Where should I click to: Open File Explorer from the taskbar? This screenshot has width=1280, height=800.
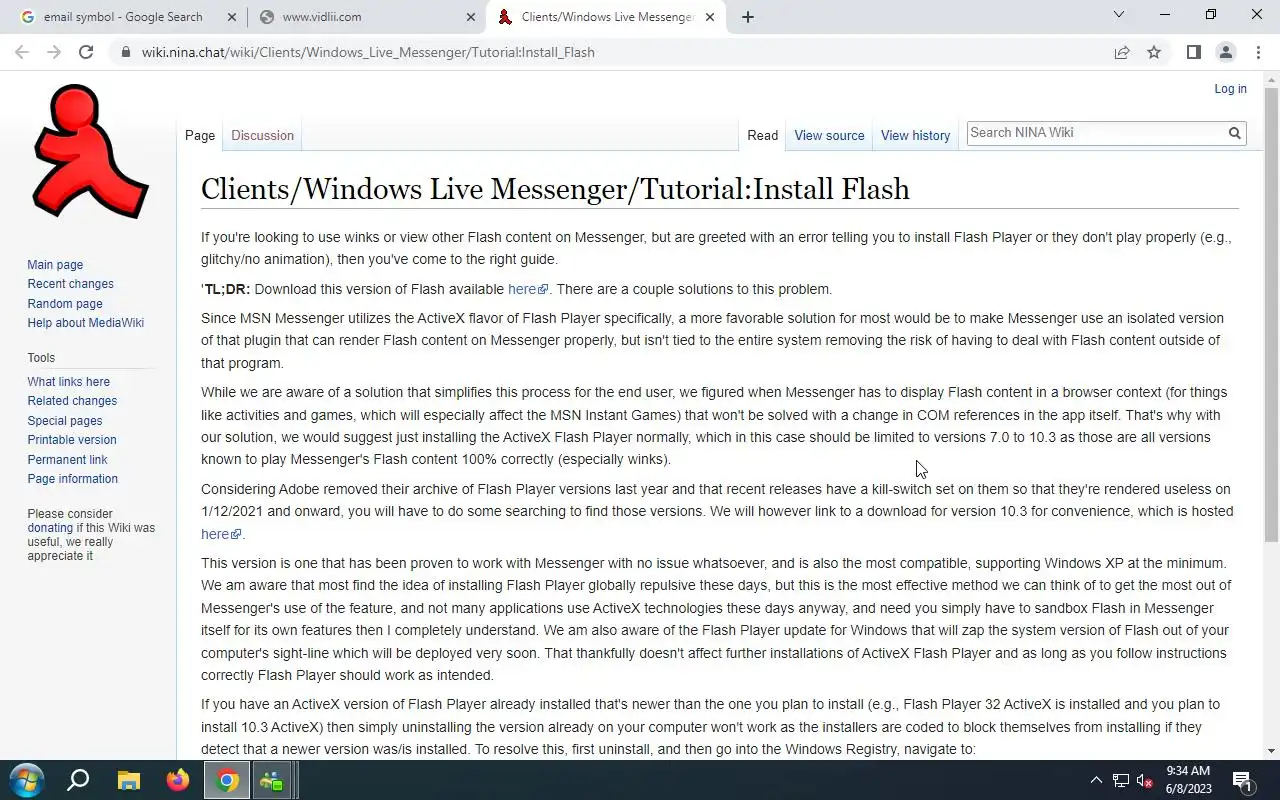[128, 780]
